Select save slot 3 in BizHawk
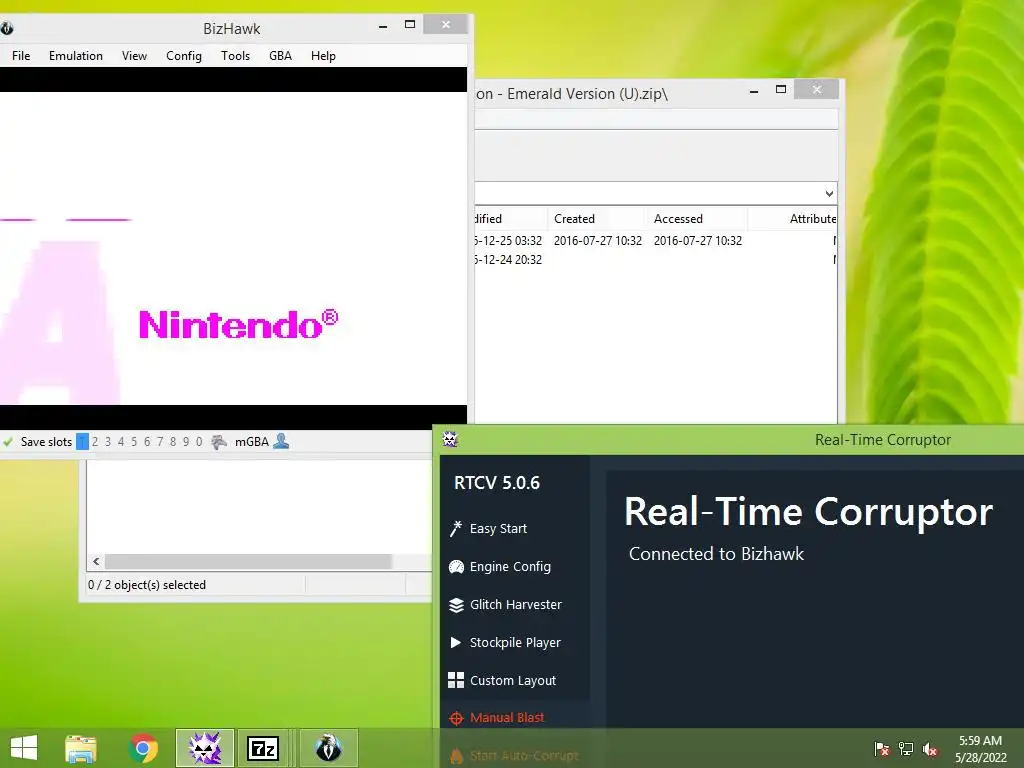This screenshot has width=1024, height=768. point(108,441)
